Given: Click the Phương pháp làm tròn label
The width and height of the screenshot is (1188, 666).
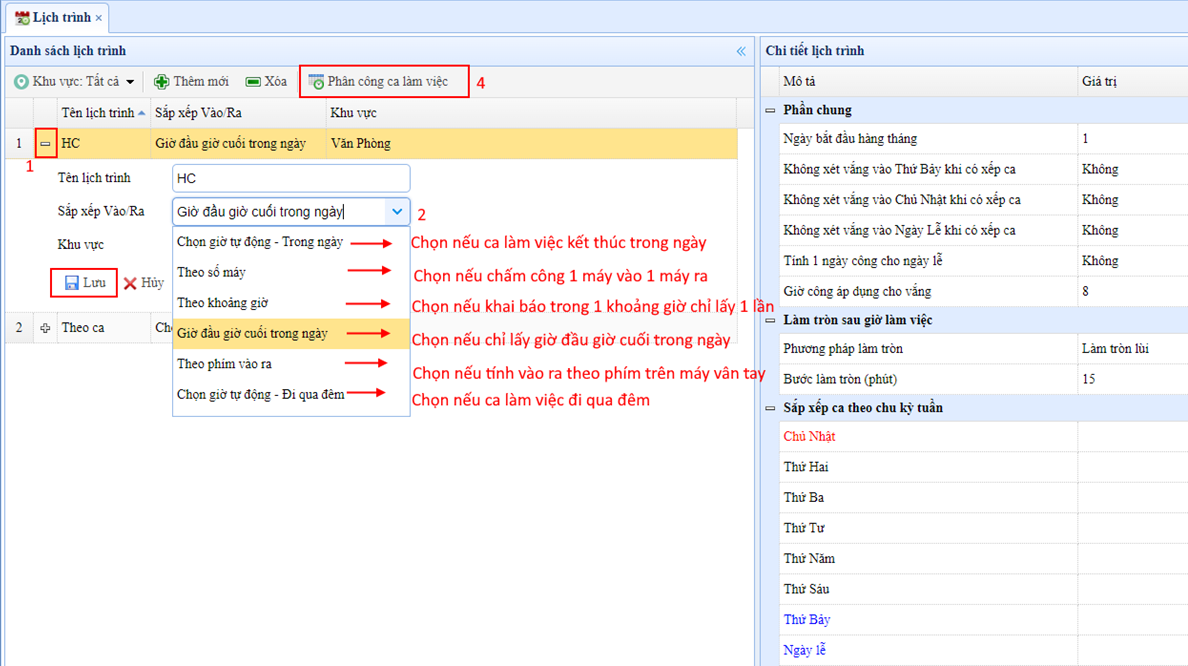Looking at the screenshot, I should 843,349.
